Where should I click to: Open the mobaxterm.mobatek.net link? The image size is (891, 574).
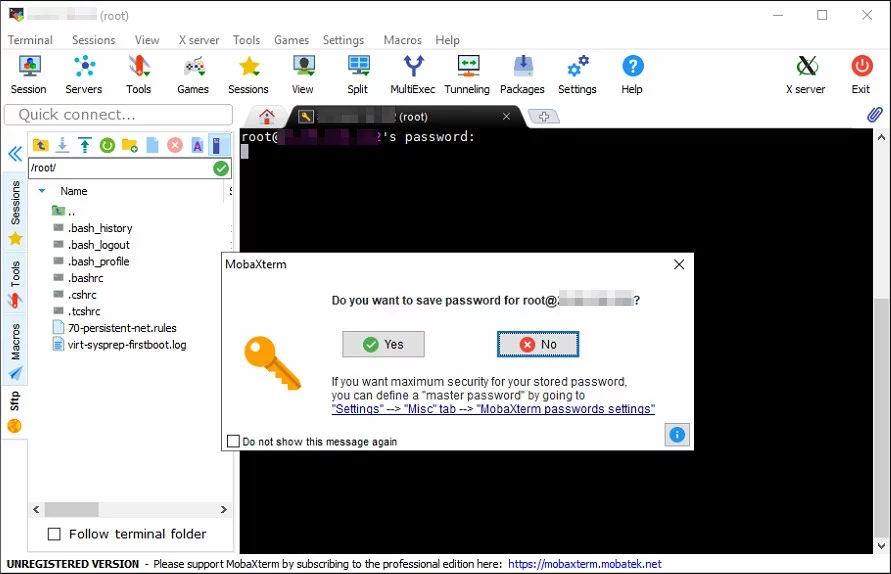point(585,564)
